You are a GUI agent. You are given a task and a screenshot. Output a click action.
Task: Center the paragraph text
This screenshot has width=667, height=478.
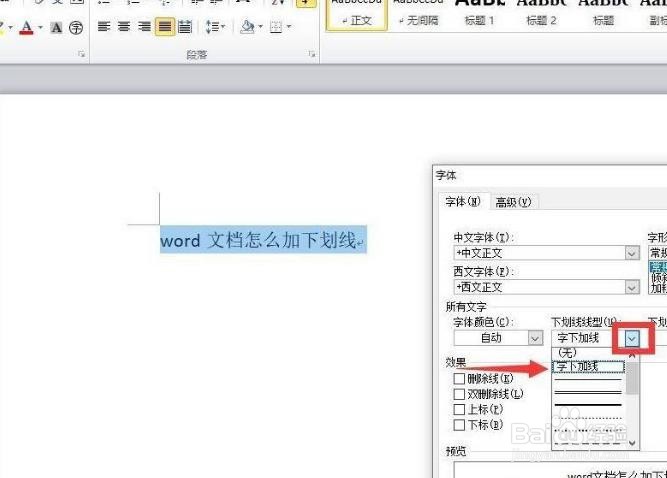click(124, 27)
